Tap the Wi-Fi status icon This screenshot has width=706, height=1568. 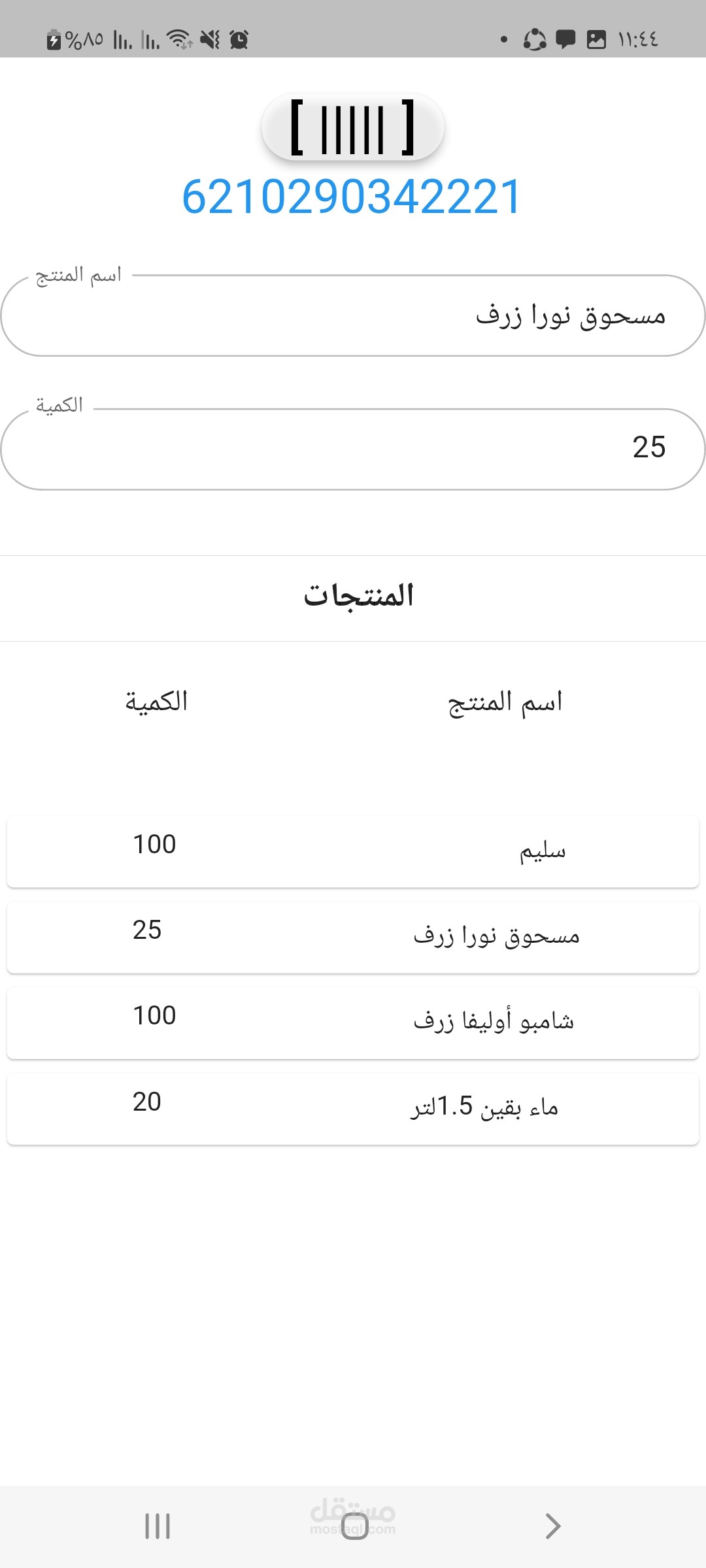pos(179,40)
